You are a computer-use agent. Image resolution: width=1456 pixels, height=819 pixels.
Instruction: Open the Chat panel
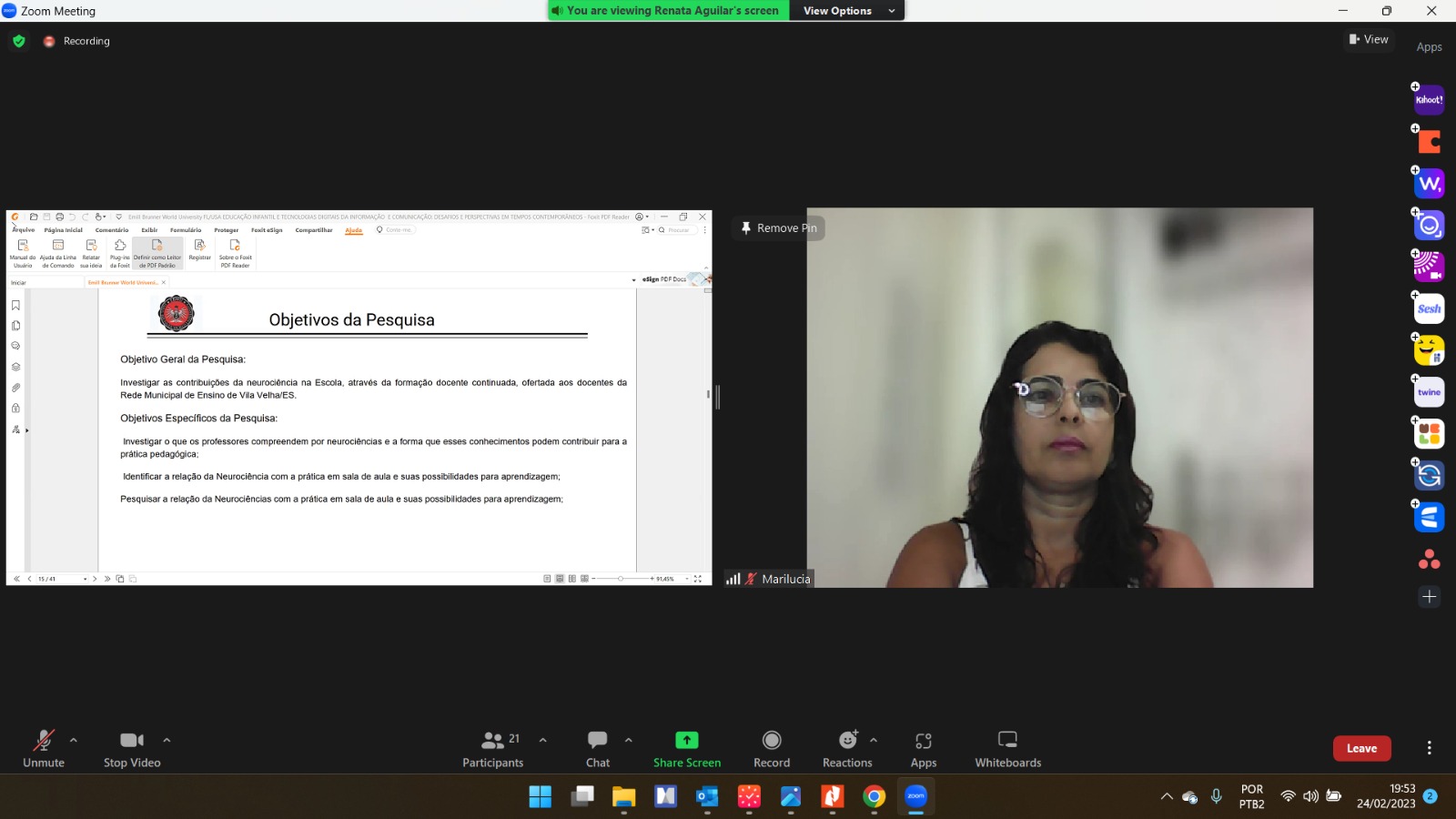pyautogui.click(x=597, y=748)
